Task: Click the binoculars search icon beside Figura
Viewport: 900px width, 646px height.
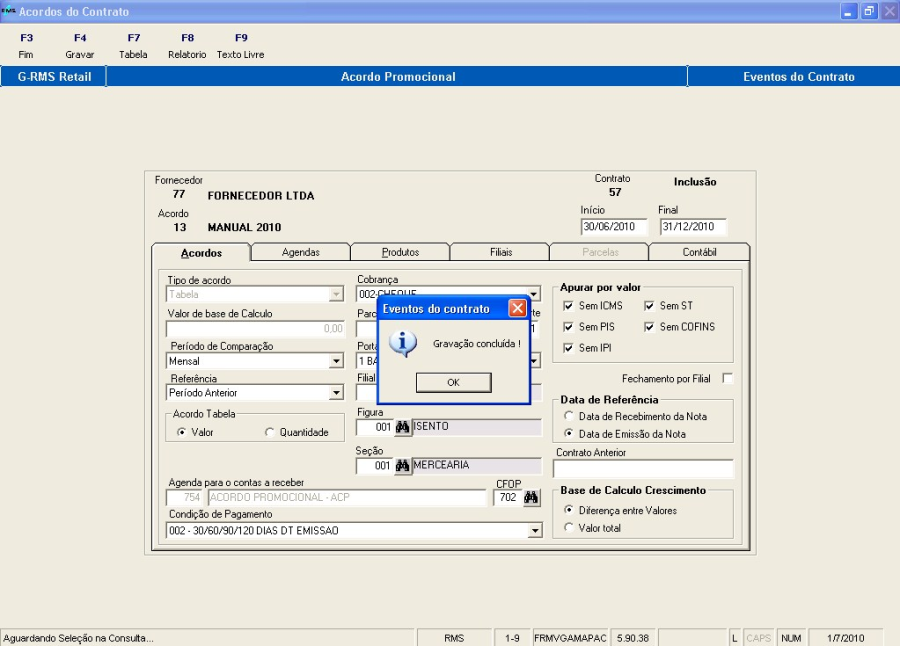Action: coord(403,427)
